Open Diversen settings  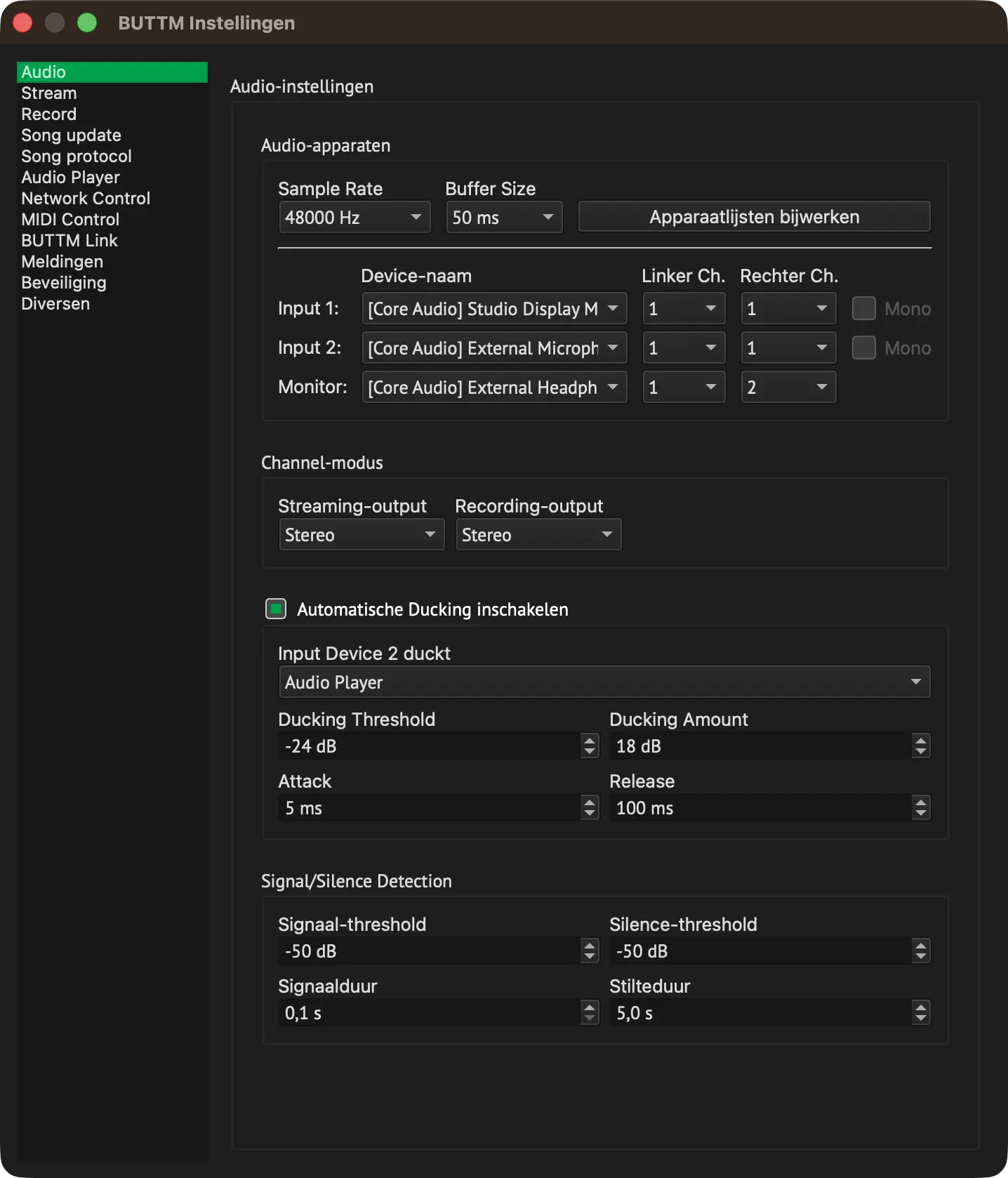[x=112, y=304]
